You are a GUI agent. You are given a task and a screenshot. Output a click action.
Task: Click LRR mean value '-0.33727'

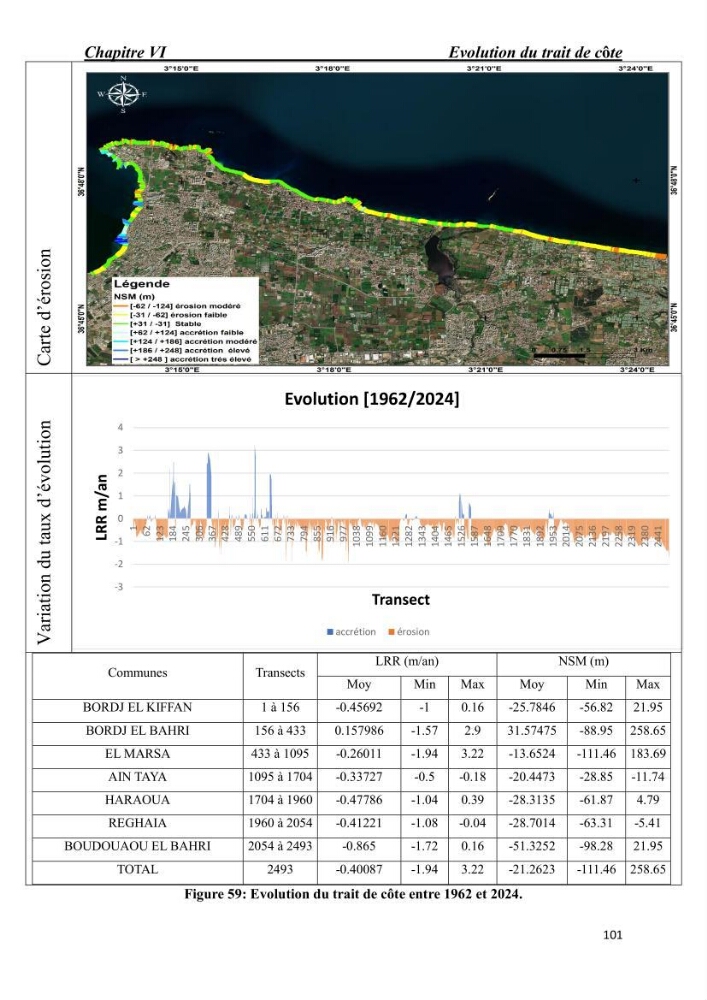359,777
